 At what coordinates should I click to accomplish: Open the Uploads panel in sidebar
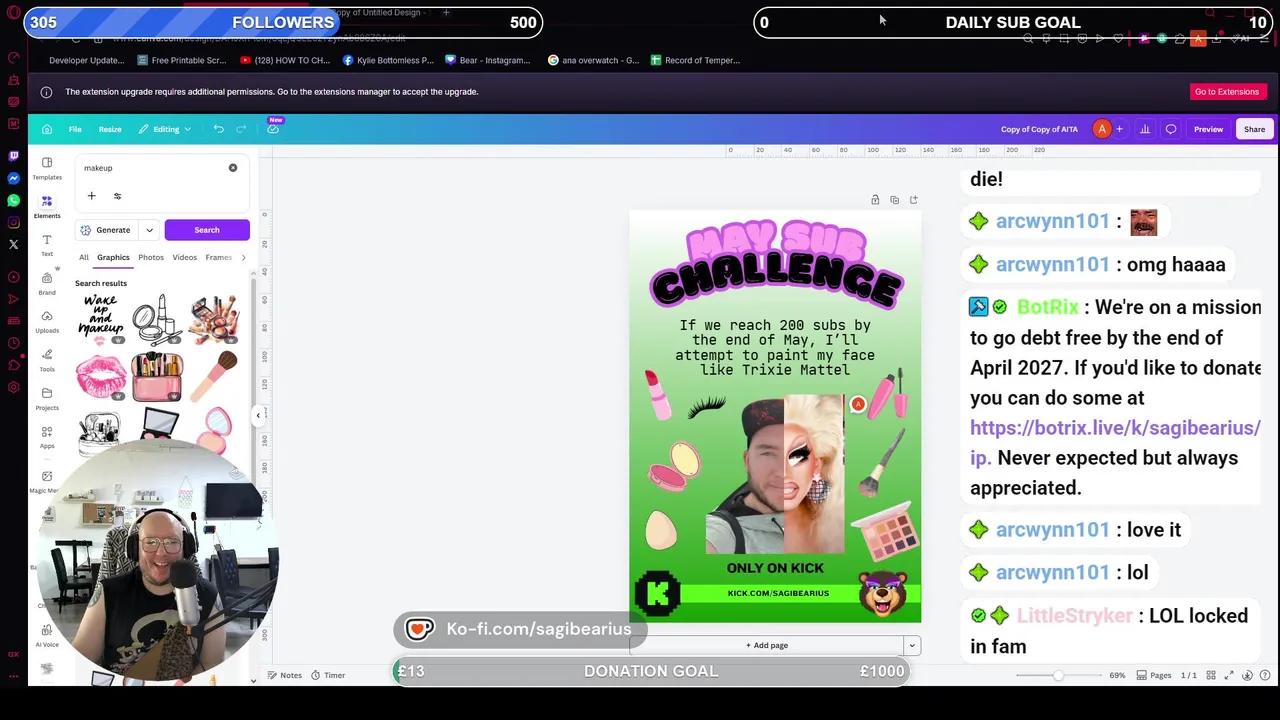coord(47,321)
